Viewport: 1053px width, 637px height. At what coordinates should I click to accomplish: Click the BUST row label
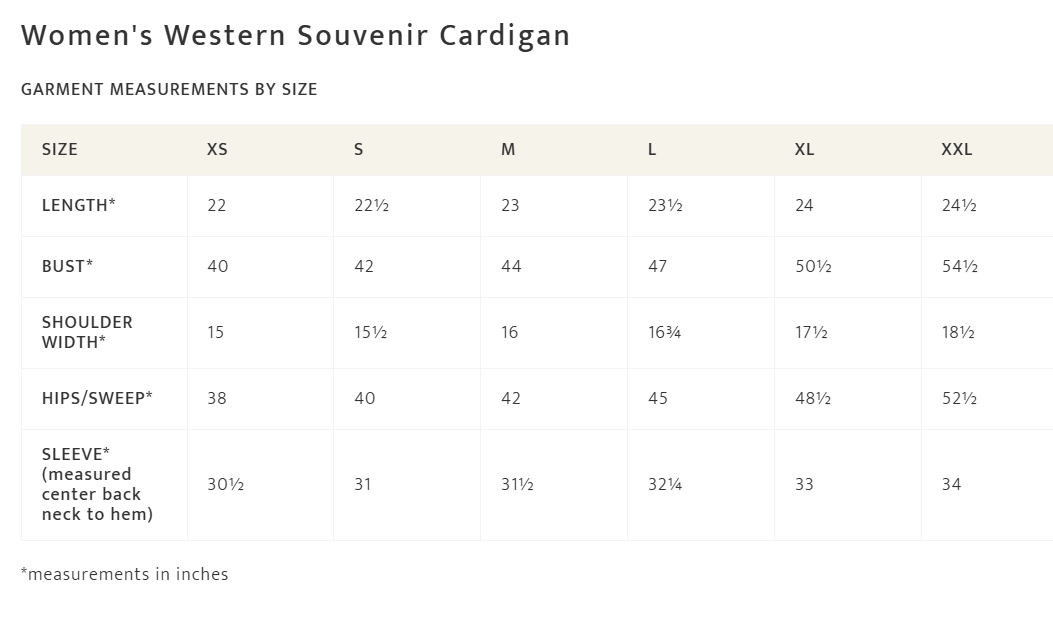coord(67,266)
